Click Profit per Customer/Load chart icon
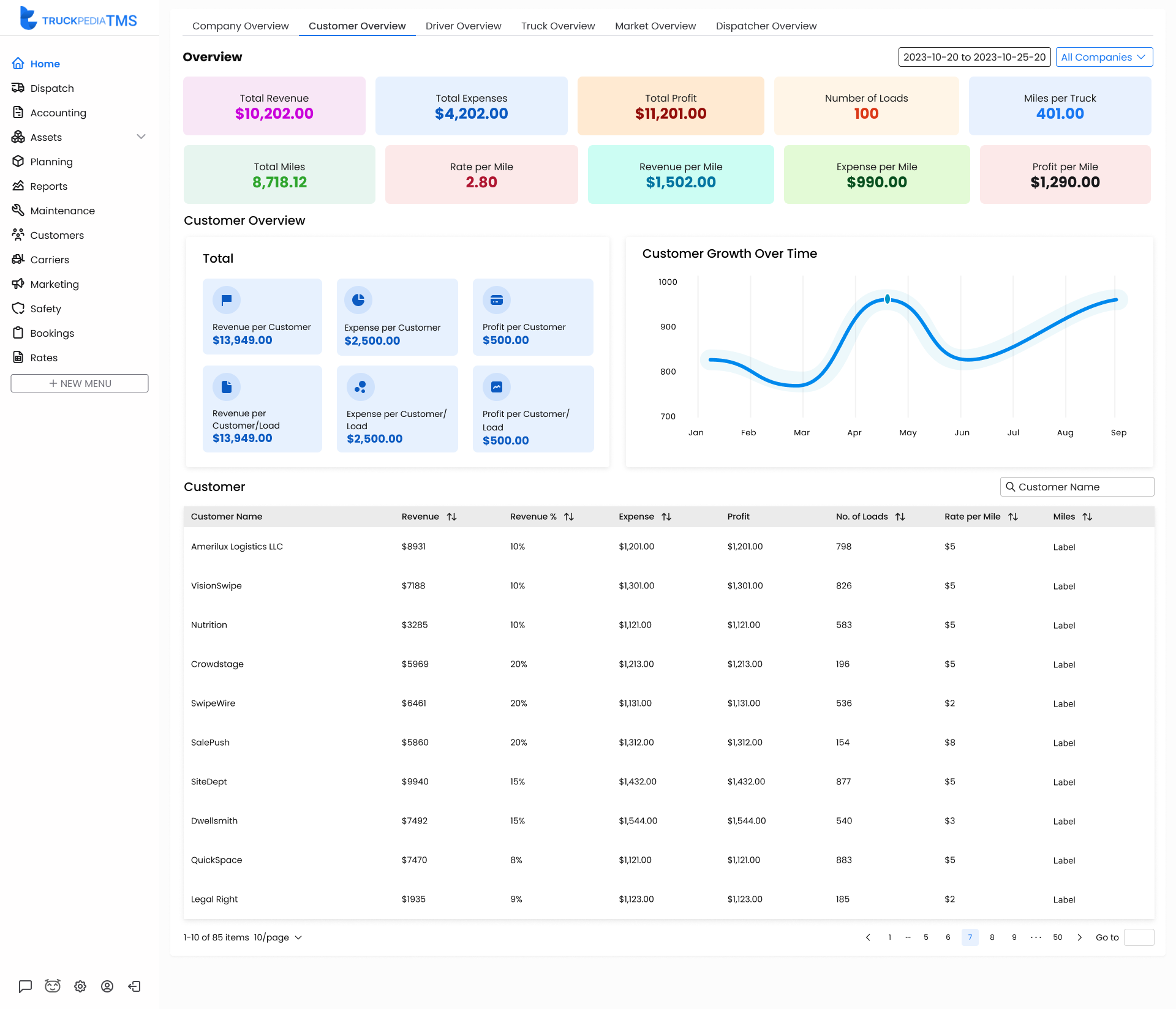The width and height of the screenshot is (1176, 1009). pyautogui.click(x=497, y=387)
